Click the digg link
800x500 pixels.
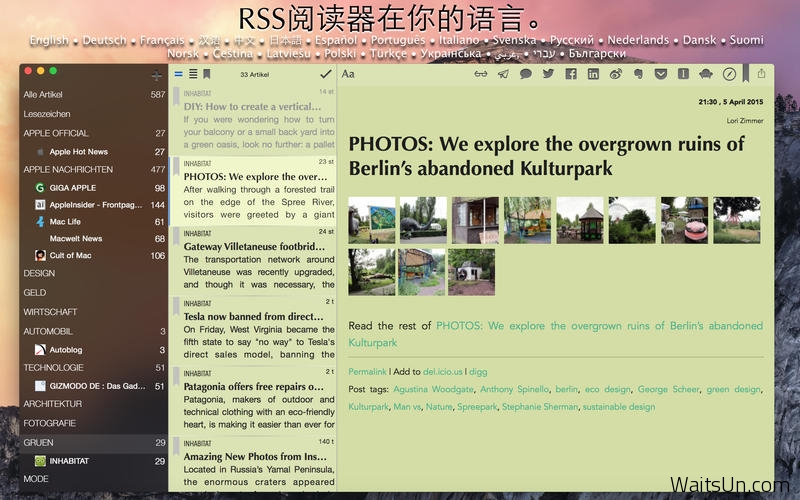click(478, 372)
